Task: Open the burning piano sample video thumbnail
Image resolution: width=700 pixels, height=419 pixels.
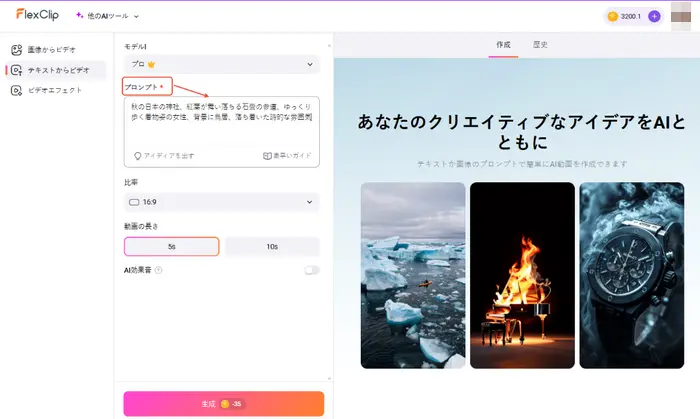Action: tap(522, 275)
